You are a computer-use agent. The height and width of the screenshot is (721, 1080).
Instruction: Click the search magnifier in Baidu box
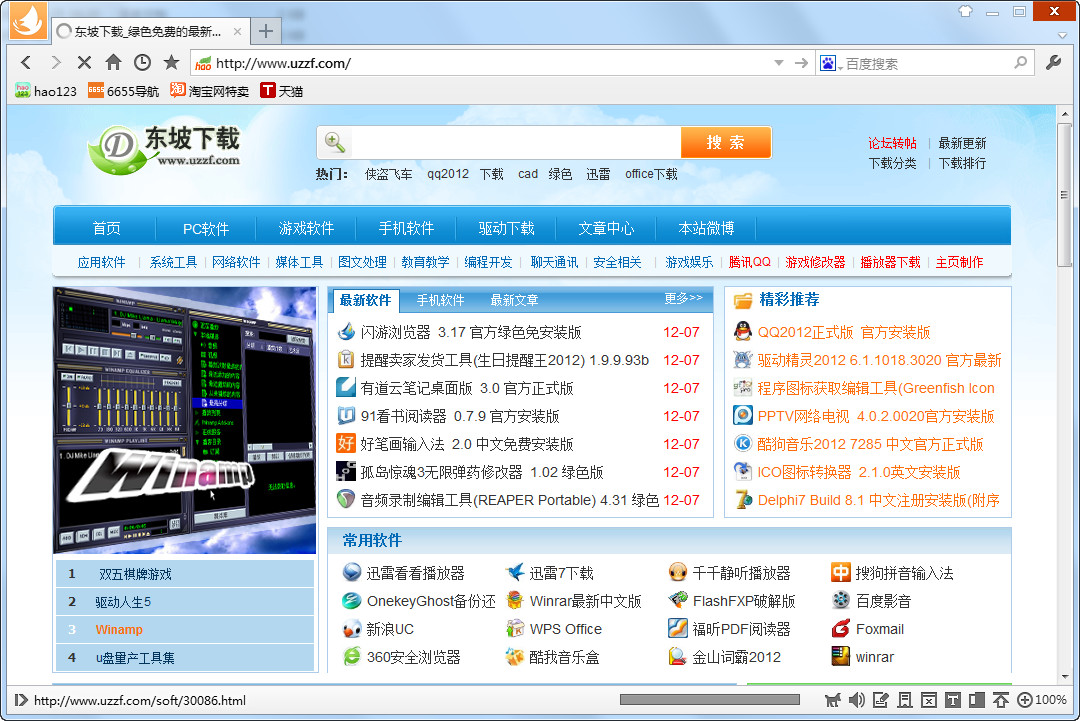pyautogui.click(x=1021, y=63)
